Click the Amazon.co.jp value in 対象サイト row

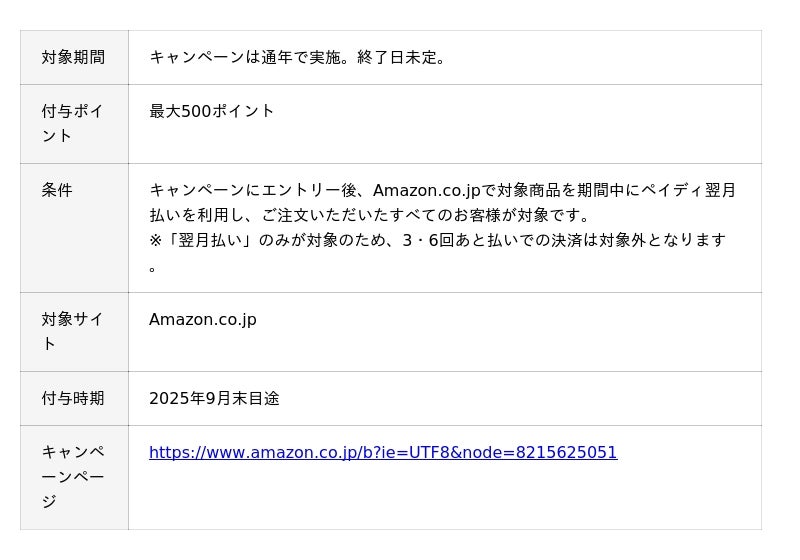(203, 320)
